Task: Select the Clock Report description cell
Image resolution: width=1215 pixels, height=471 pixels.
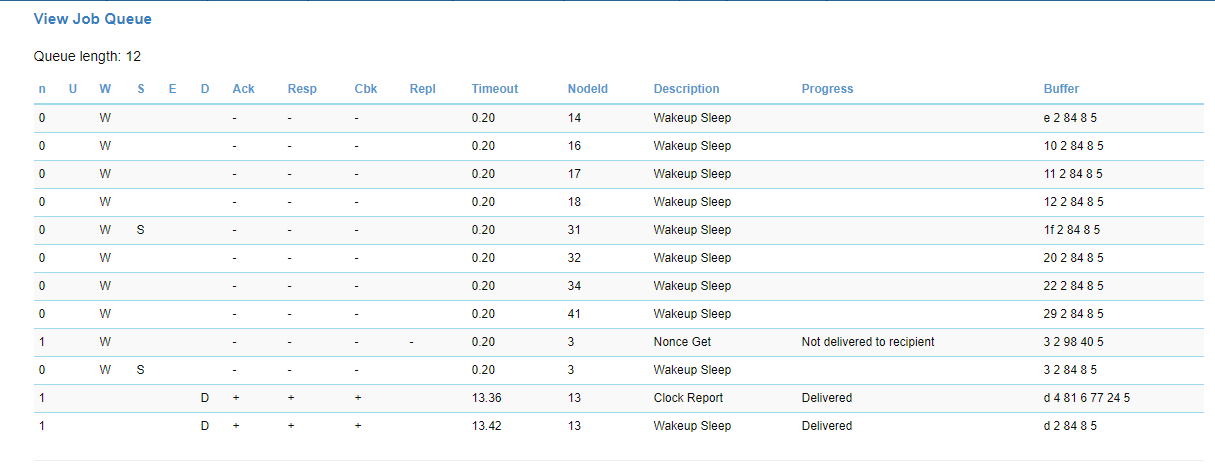Action: [688, 398]
